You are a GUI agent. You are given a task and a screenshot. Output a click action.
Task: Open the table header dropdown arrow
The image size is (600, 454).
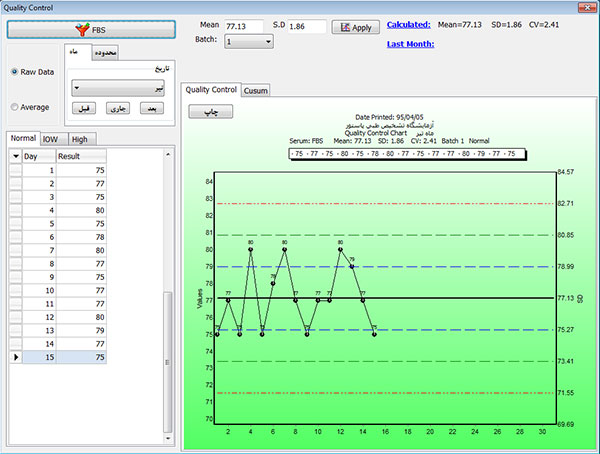pyautogui.click(x=16, y=156)
